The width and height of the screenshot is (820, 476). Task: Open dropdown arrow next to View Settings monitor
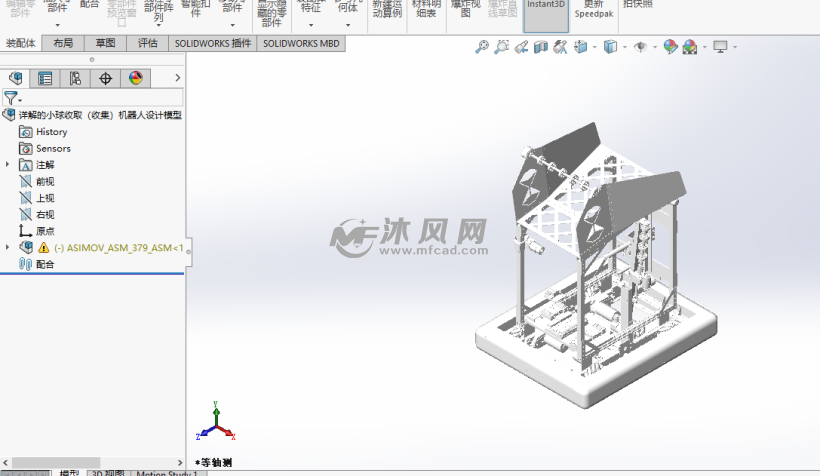[x=735, y=47]
